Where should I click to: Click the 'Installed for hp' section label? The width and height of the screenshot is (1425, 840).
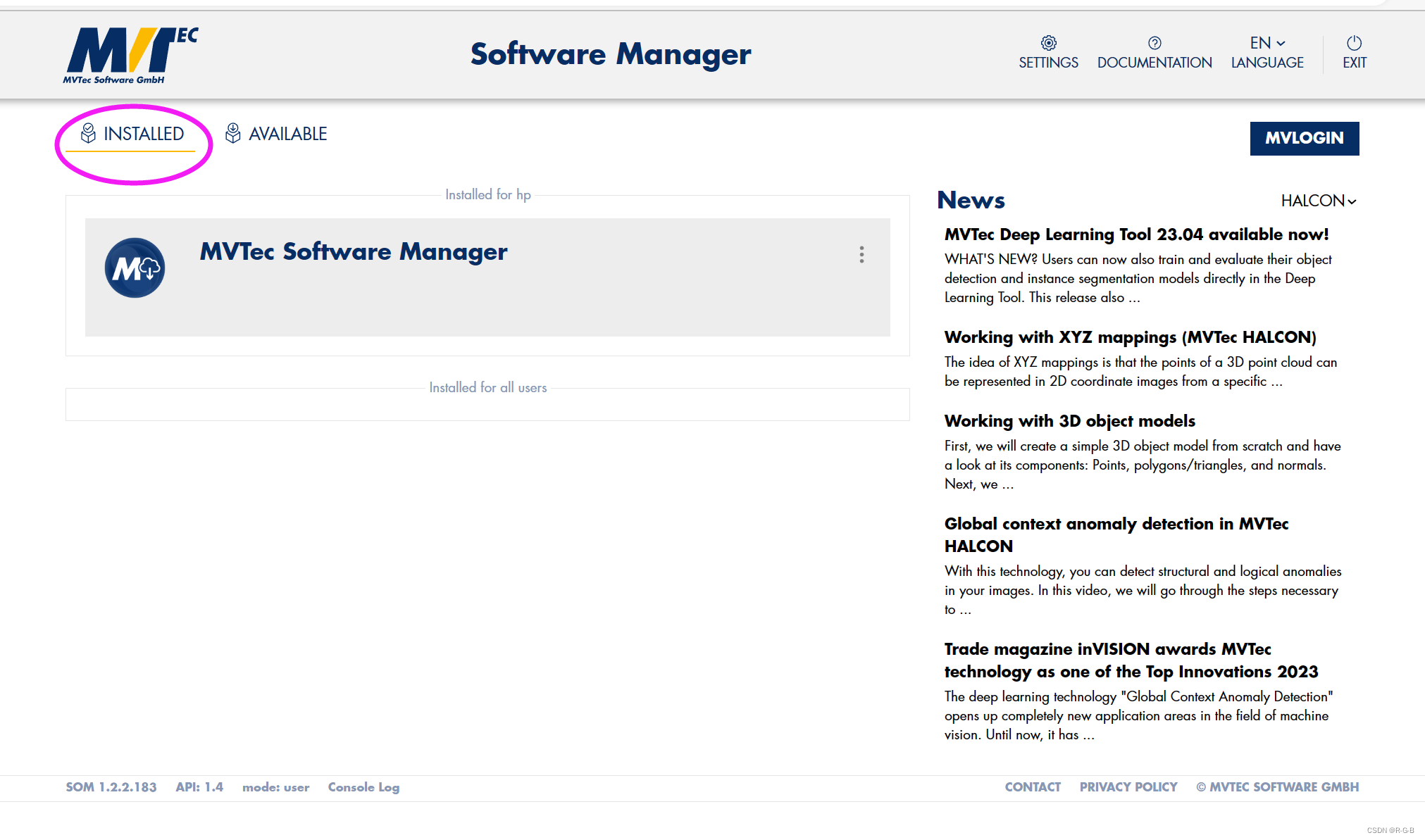tap(488, 194)
